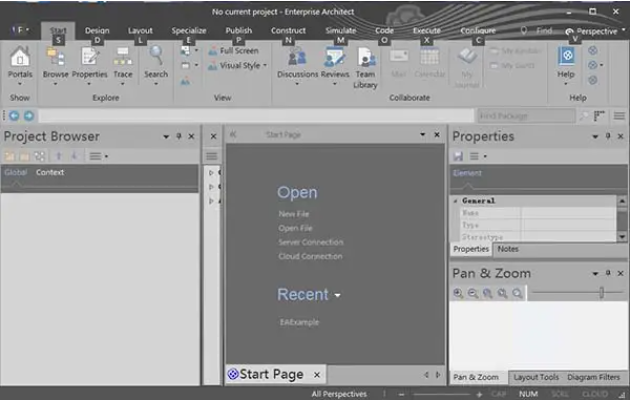The image size is (631, 400).
Task: Click the New File link on Start Page
Action: coord(294,214)
